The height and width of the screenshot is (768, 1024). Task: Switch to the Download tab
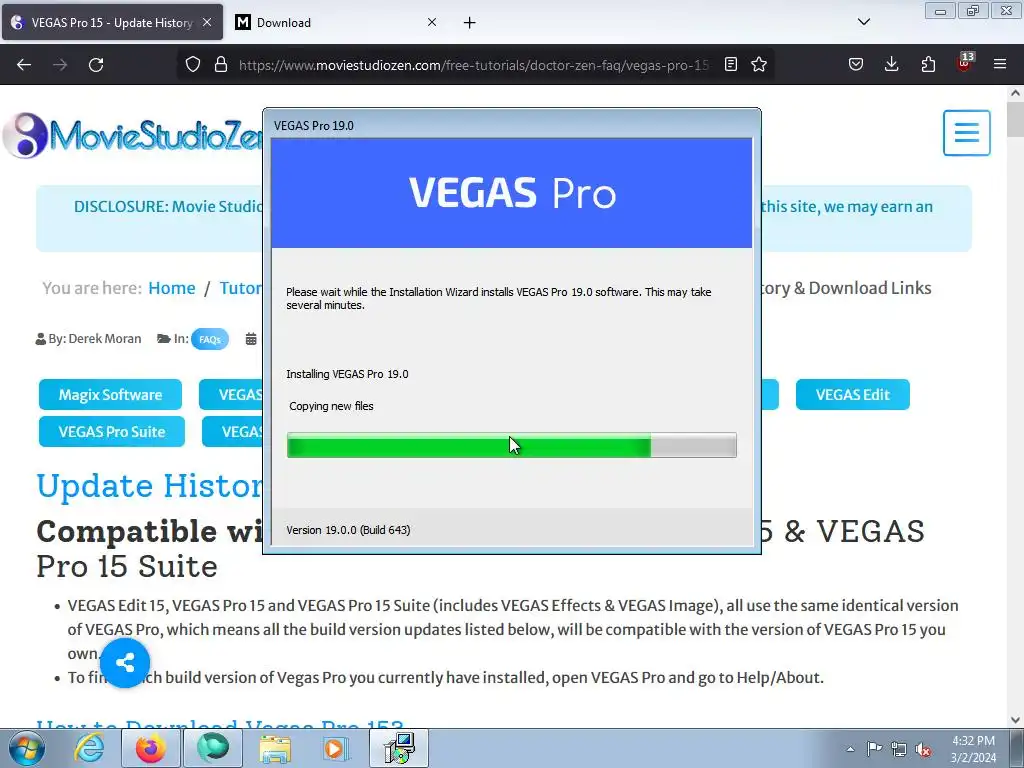tap(336, 22)
